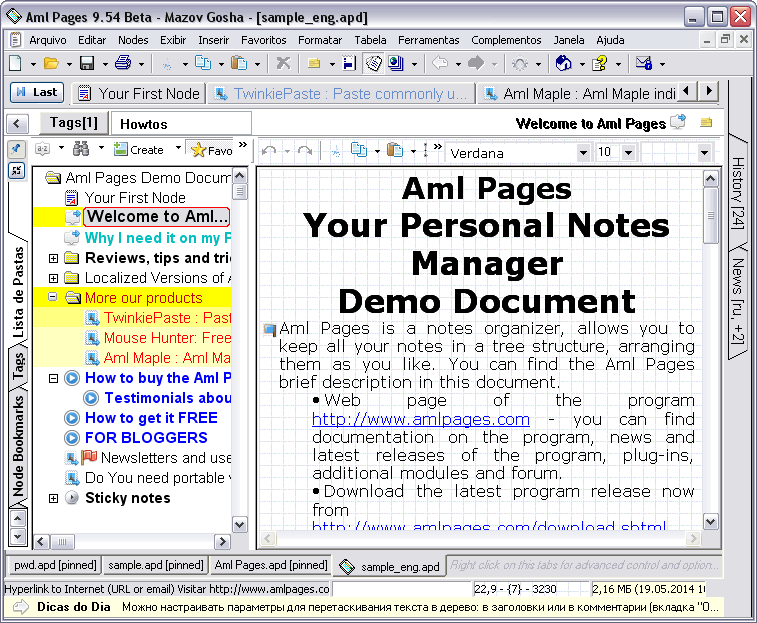The width and height of the screenshot is (757, 623).
Task: Click the mail envelope toolbar icon
Action: coord(644,63)
